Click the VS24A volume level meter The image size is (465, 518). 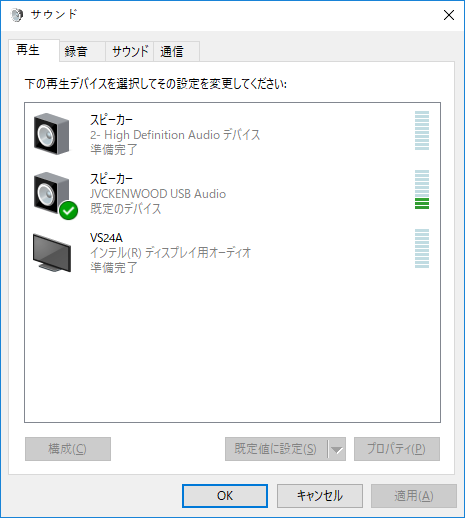[x=422, y=249]
